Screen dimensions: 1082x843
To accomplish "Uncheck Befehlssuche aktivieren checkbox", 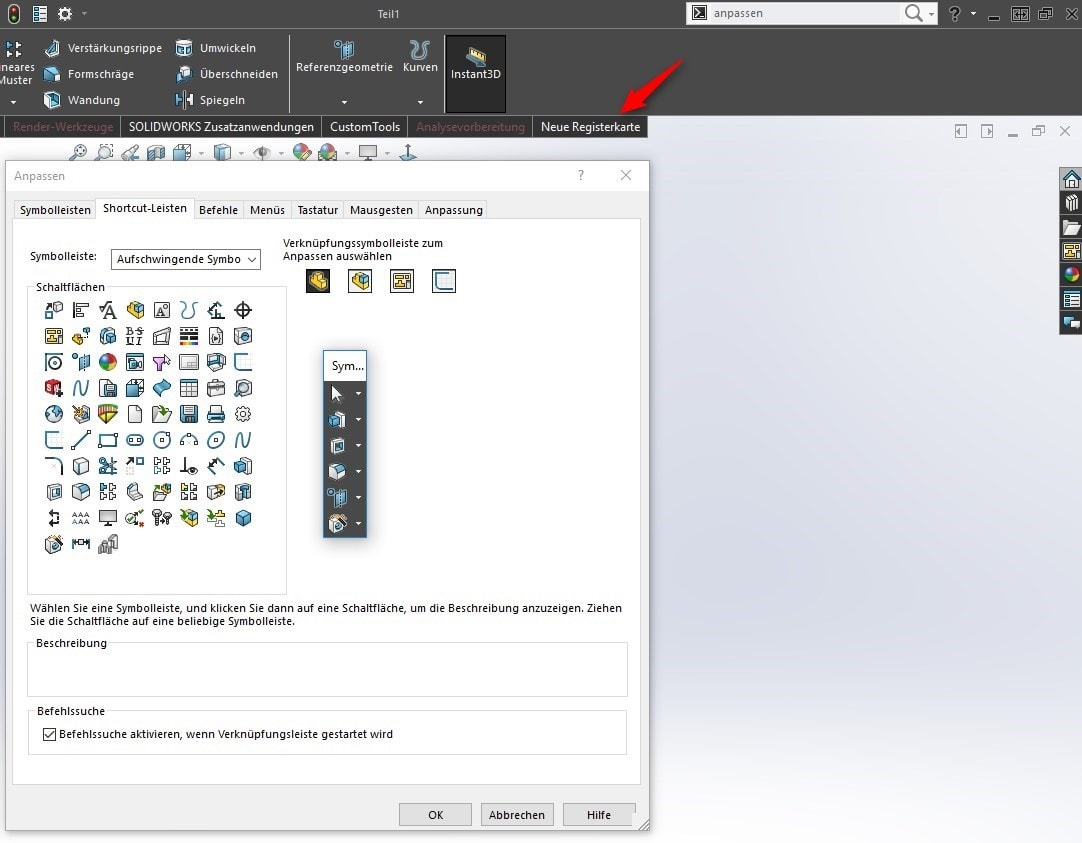I will 49,734.
